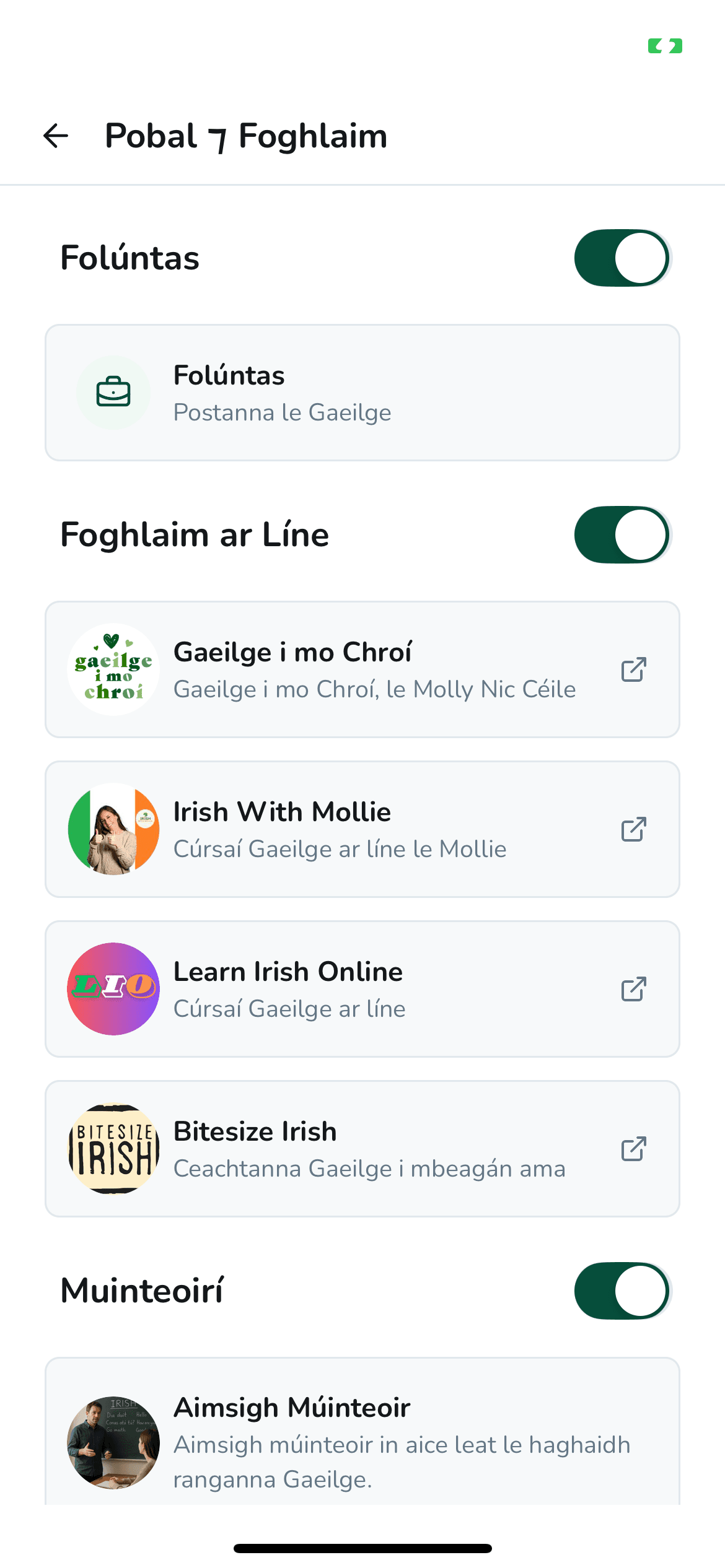Toggle the Folúntas section switch

coord(622,258)
